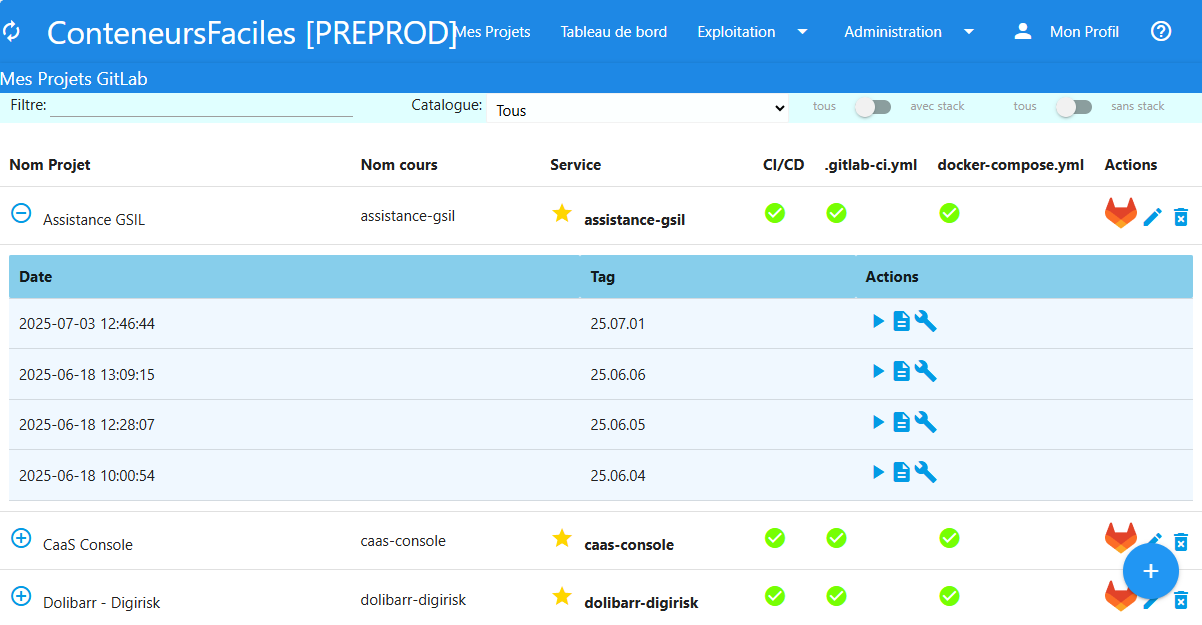Open the wrench tools for tag 25.06.04
This screenshot has height=625, width=1202.
(x=925, y=472)
